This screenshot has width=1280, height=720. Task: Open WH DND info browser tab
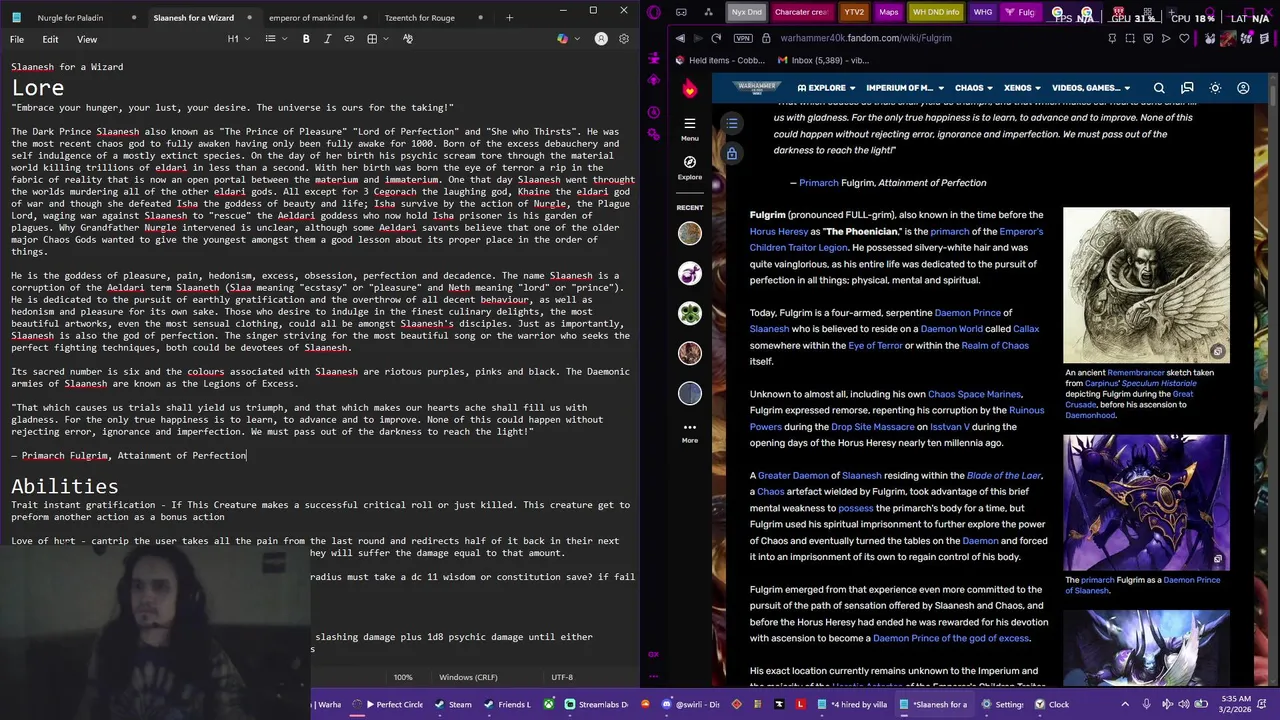[x=936, y=12]
